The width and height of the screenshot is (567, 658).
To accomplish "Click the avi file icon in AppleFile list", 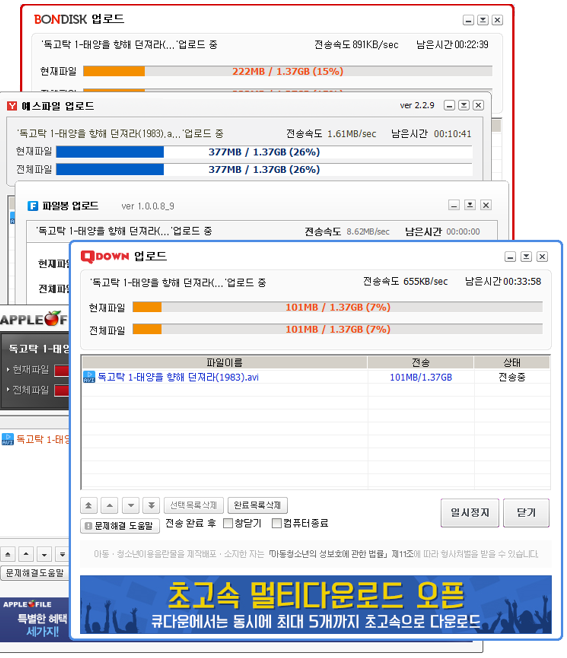I will (x=8, y=439).
